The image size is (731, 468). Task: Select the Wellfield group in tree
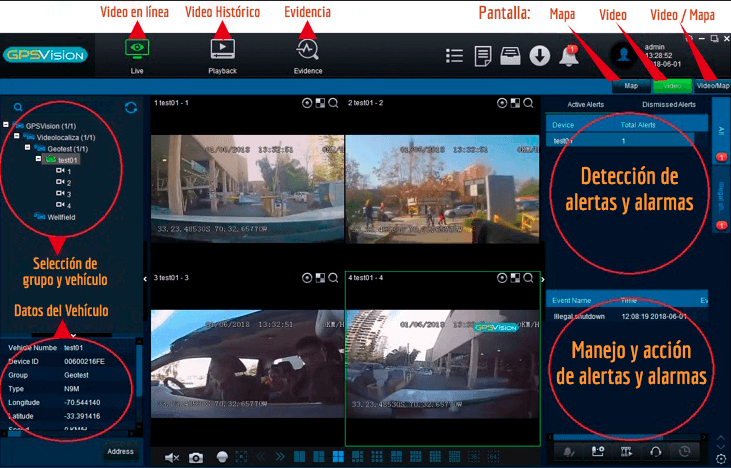[55, 217]
